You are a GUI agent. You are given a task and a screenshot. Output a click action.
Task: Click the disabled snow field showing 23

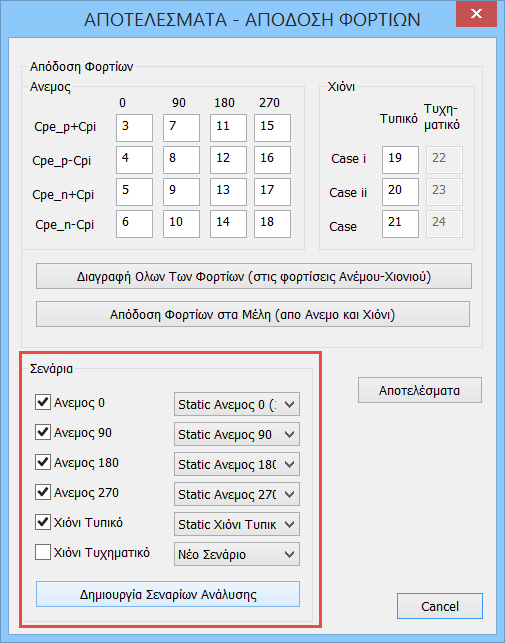pos(444,192)
